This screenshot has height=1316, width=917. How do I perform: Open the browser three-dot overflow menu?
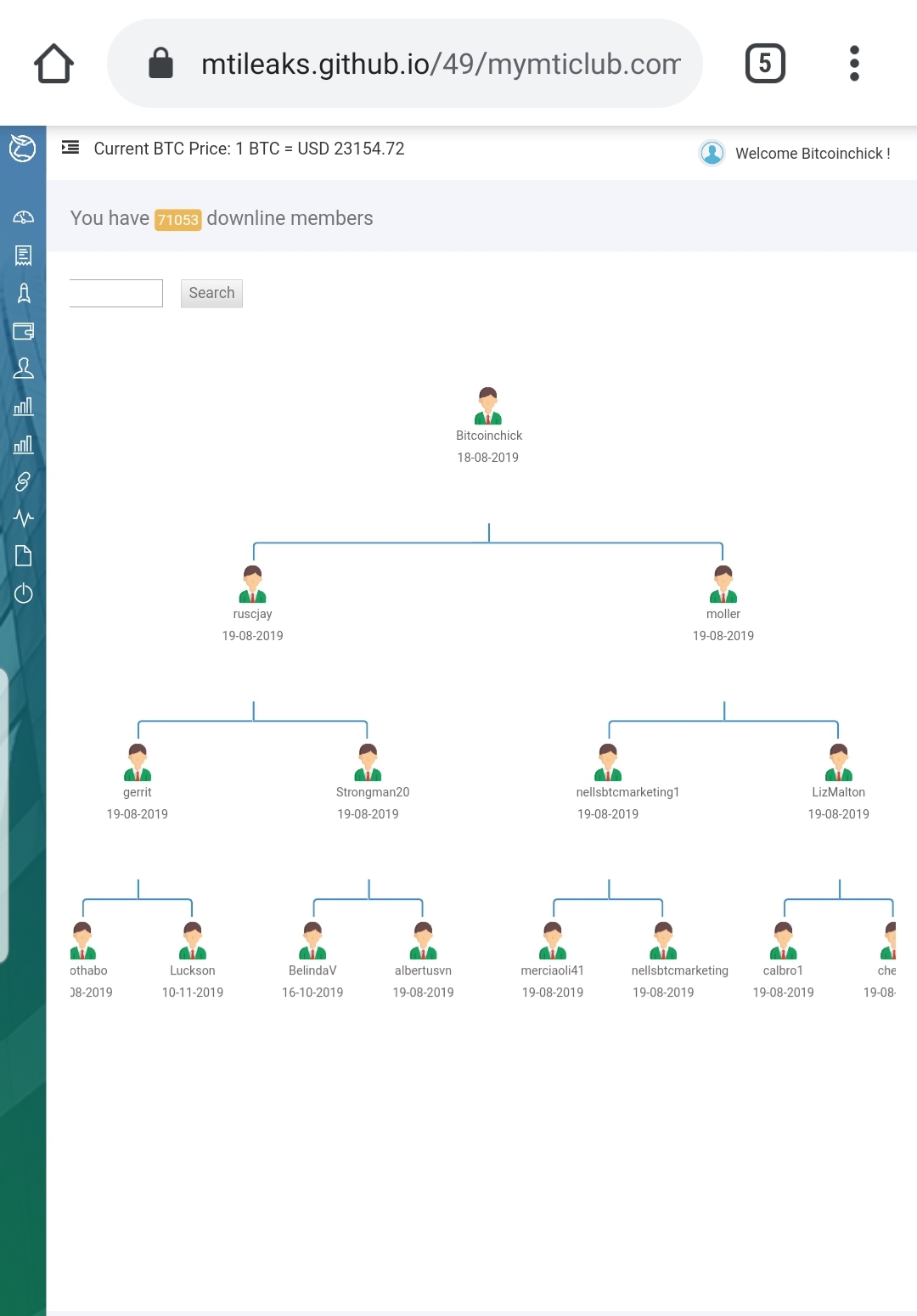click(854, 64)
